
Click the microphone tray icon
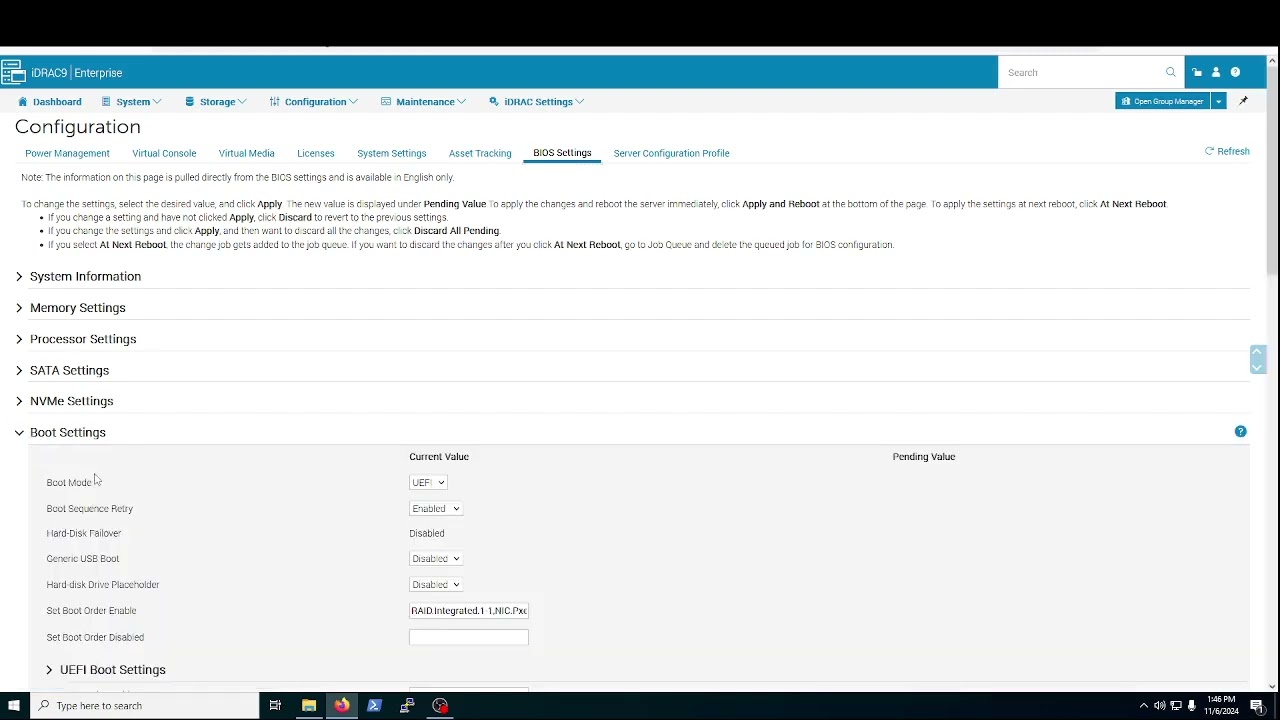pos(1192,705)
